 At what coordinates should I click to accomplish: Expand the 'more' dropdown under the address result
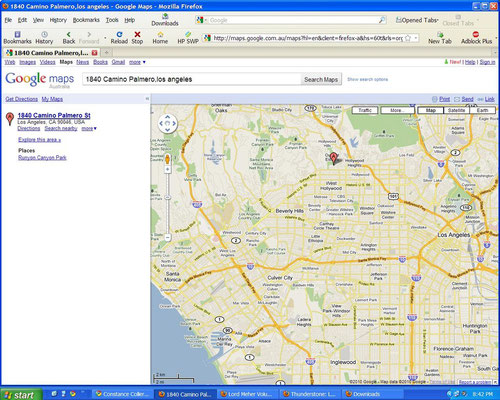click(89, 128)
